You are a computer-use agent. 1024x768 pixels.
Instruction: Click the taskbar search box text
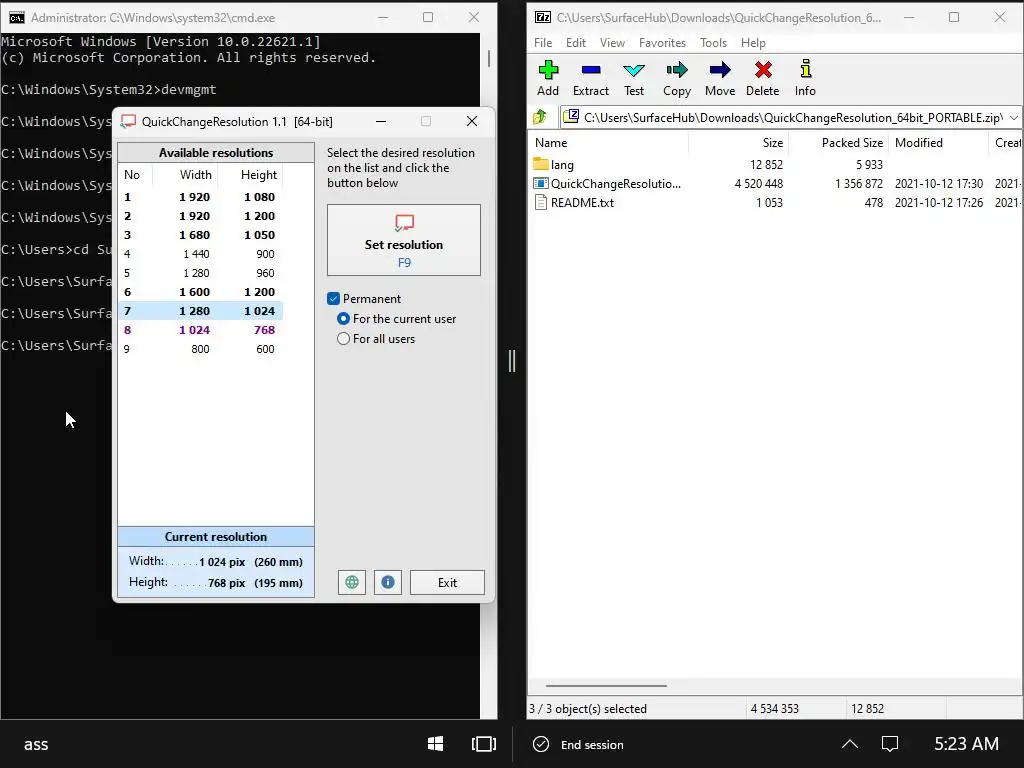point(36,744)
